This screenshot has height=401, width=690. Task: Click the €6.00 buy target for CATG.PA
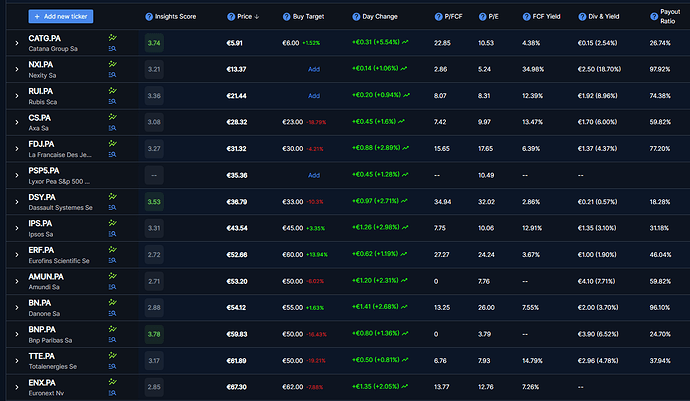coord(290,43)
